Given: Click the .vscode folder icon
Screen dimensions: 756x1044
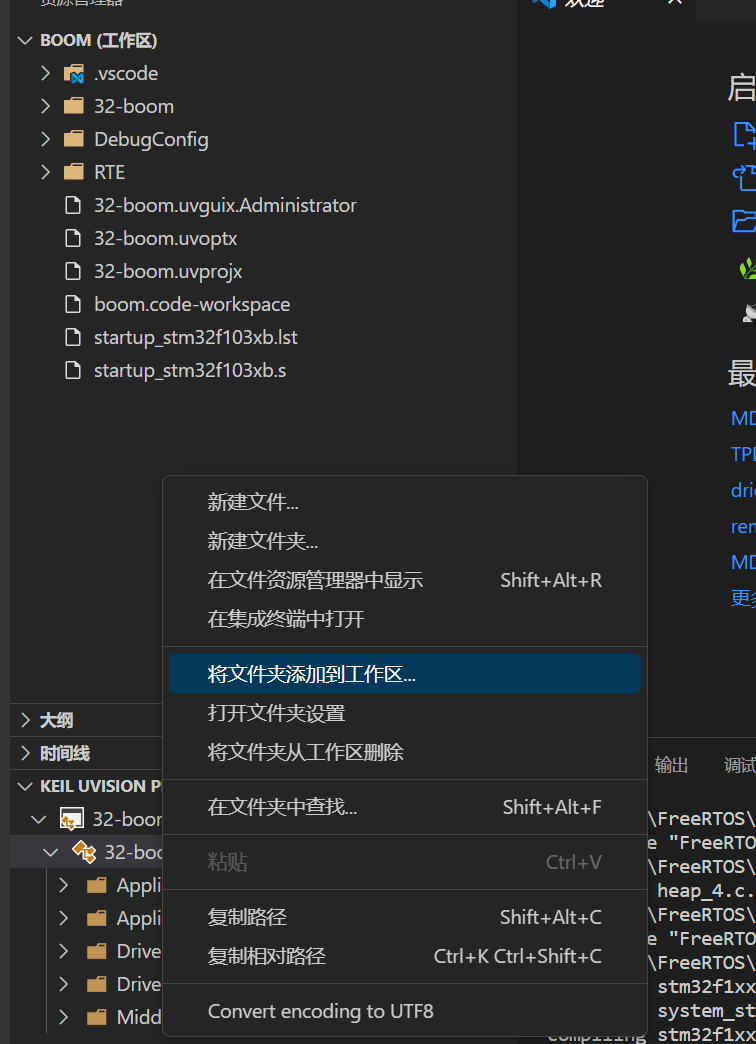Looking at the screenshot, I should [x=74, y=73].
